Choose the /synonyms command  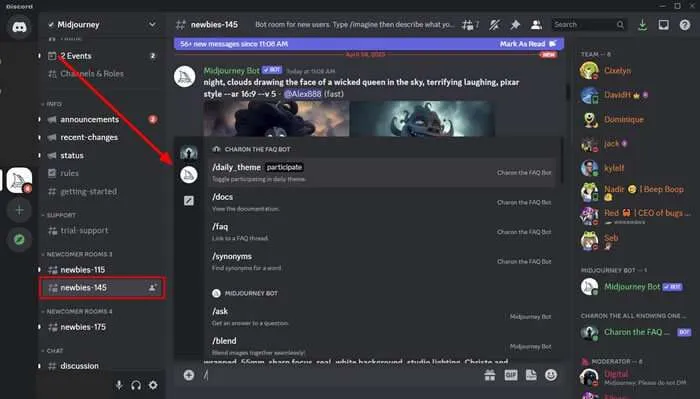click(x=382, y=261)
